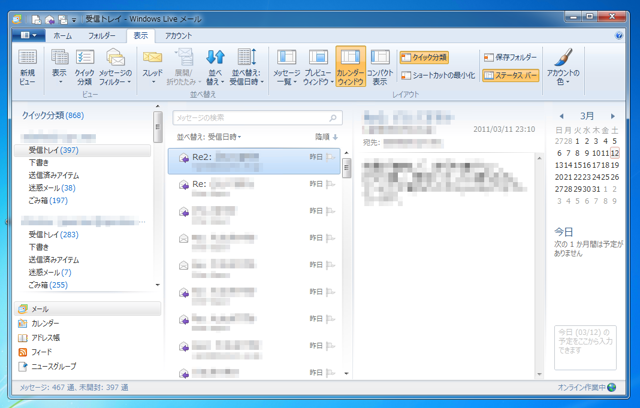Toggle the カレンダーウィンドウ calendar pane button
This screenshot has height=408, width=640.
350,67
